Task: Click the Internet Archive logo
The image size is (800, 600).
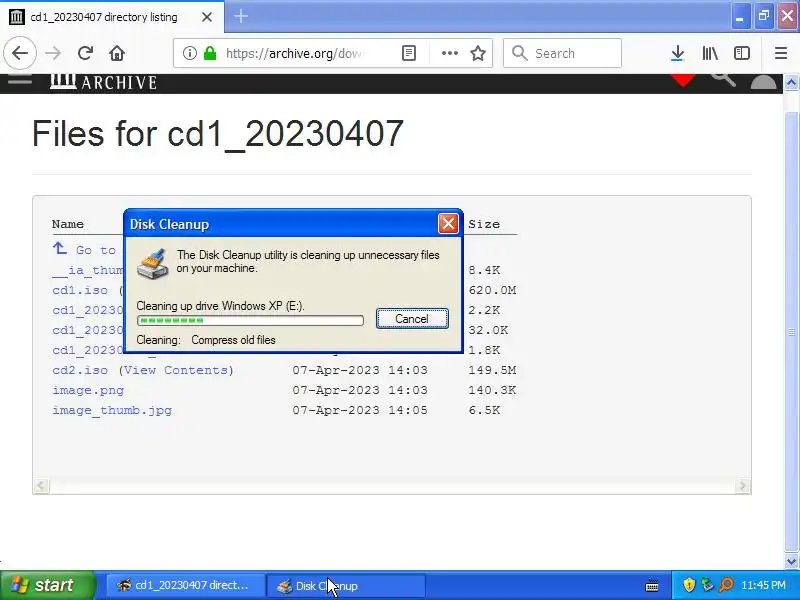Action: 104,82
